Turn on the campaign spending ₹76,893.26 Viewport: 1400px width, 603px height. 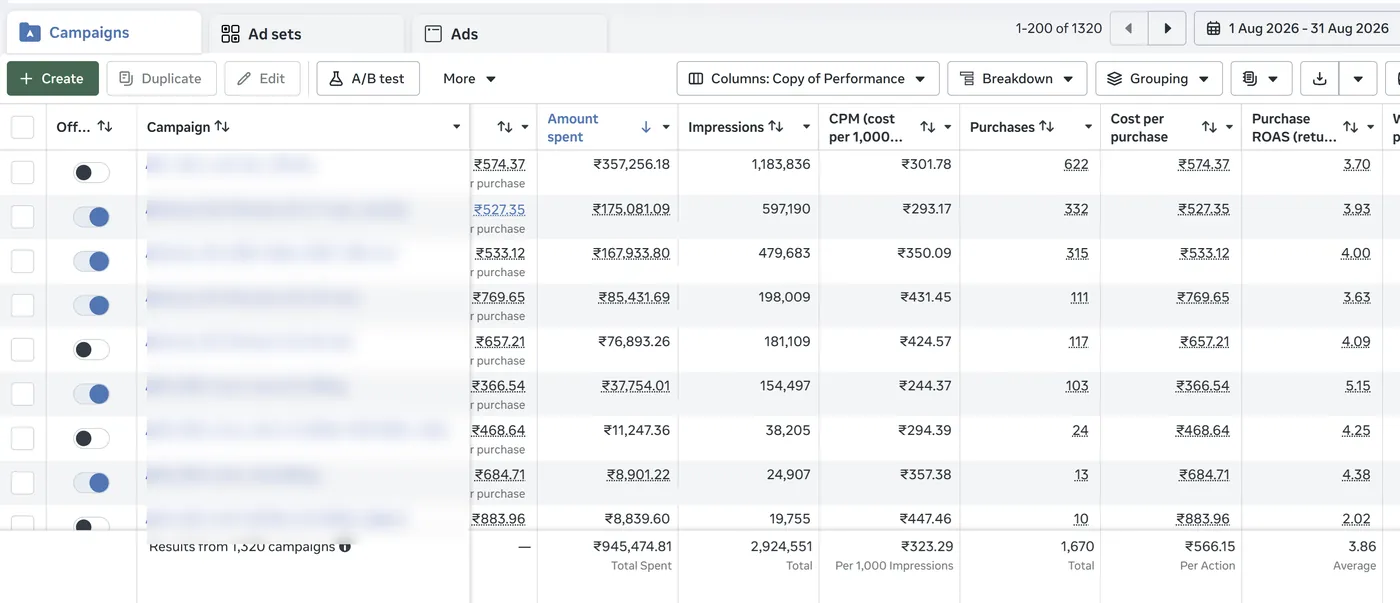91,350
